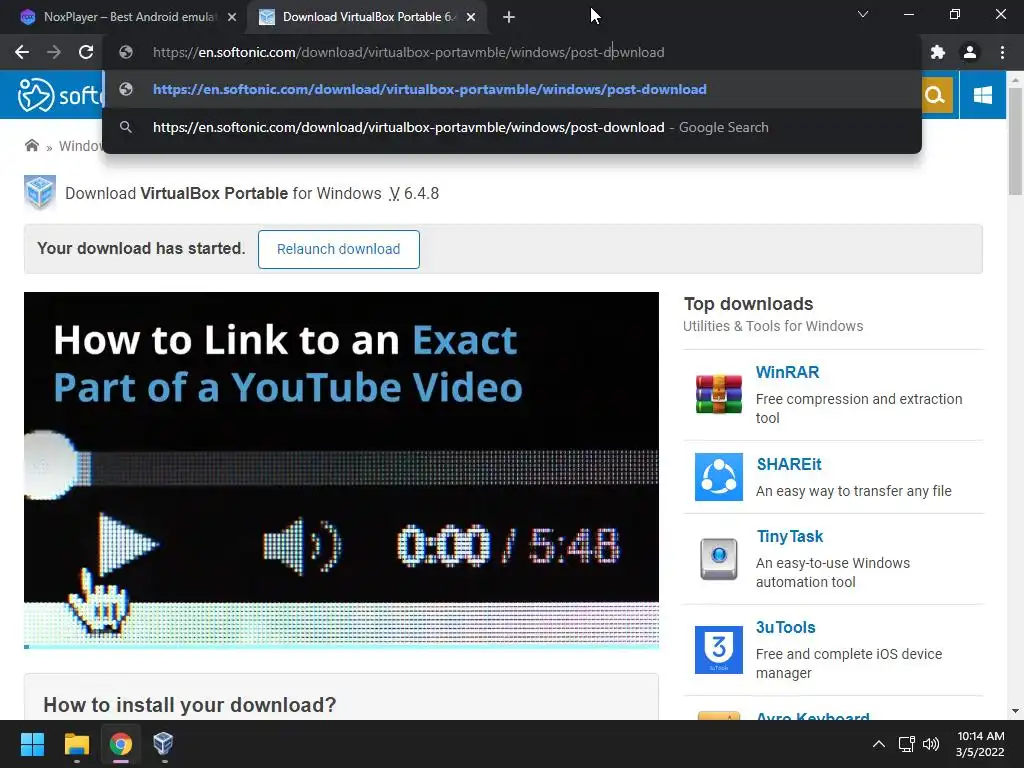Click 'Utilities & Tools for Windows' subtitle
Screen dimensions: 1024x768
tap(773, 326)
